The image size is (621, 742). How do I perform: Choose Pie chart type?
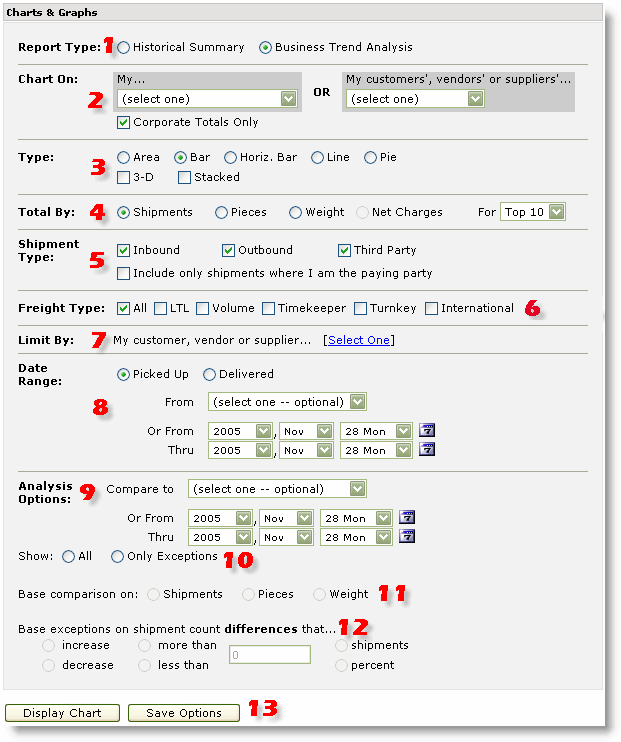(x=370, y=157)
